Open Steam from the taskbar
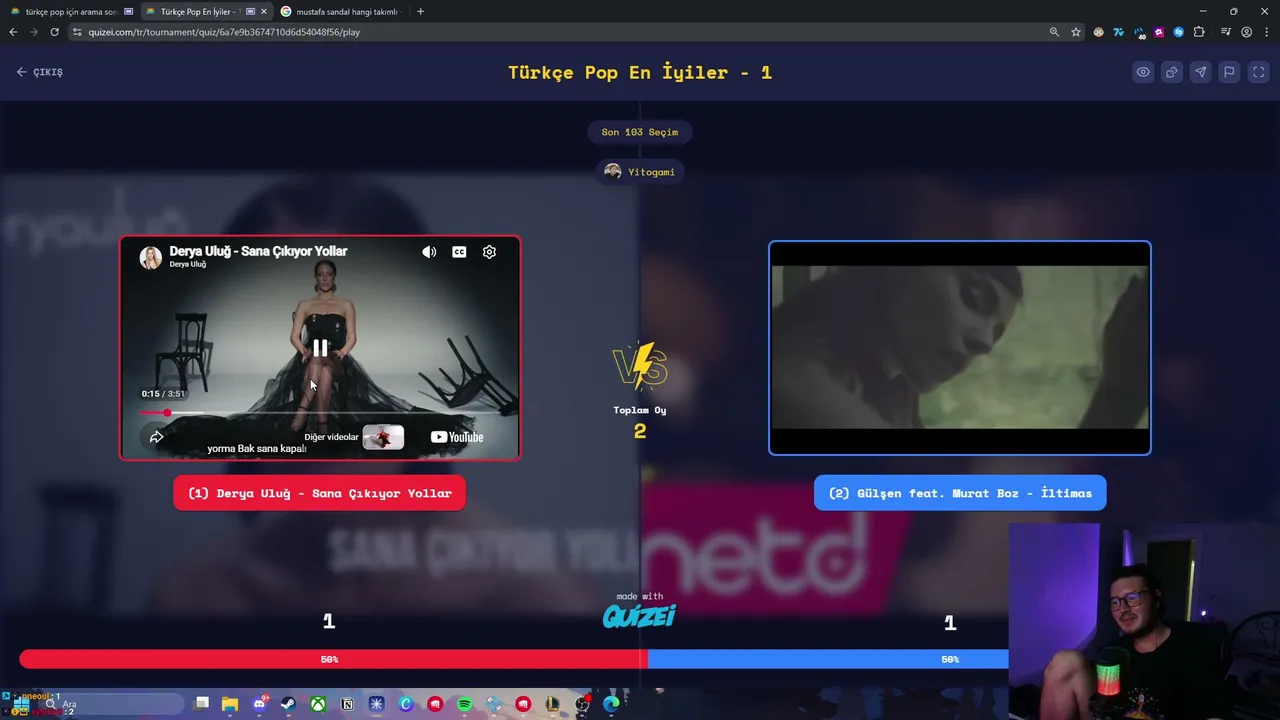Viewport: 1280px width, 720px height. point(288,704)
